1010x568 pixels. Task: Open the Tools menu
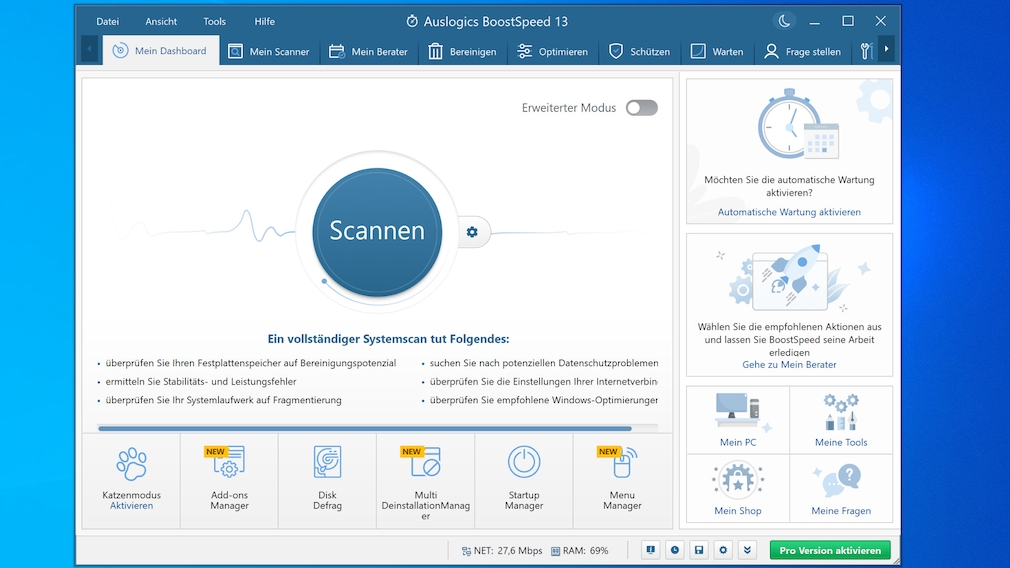click(x=214, y=21)
